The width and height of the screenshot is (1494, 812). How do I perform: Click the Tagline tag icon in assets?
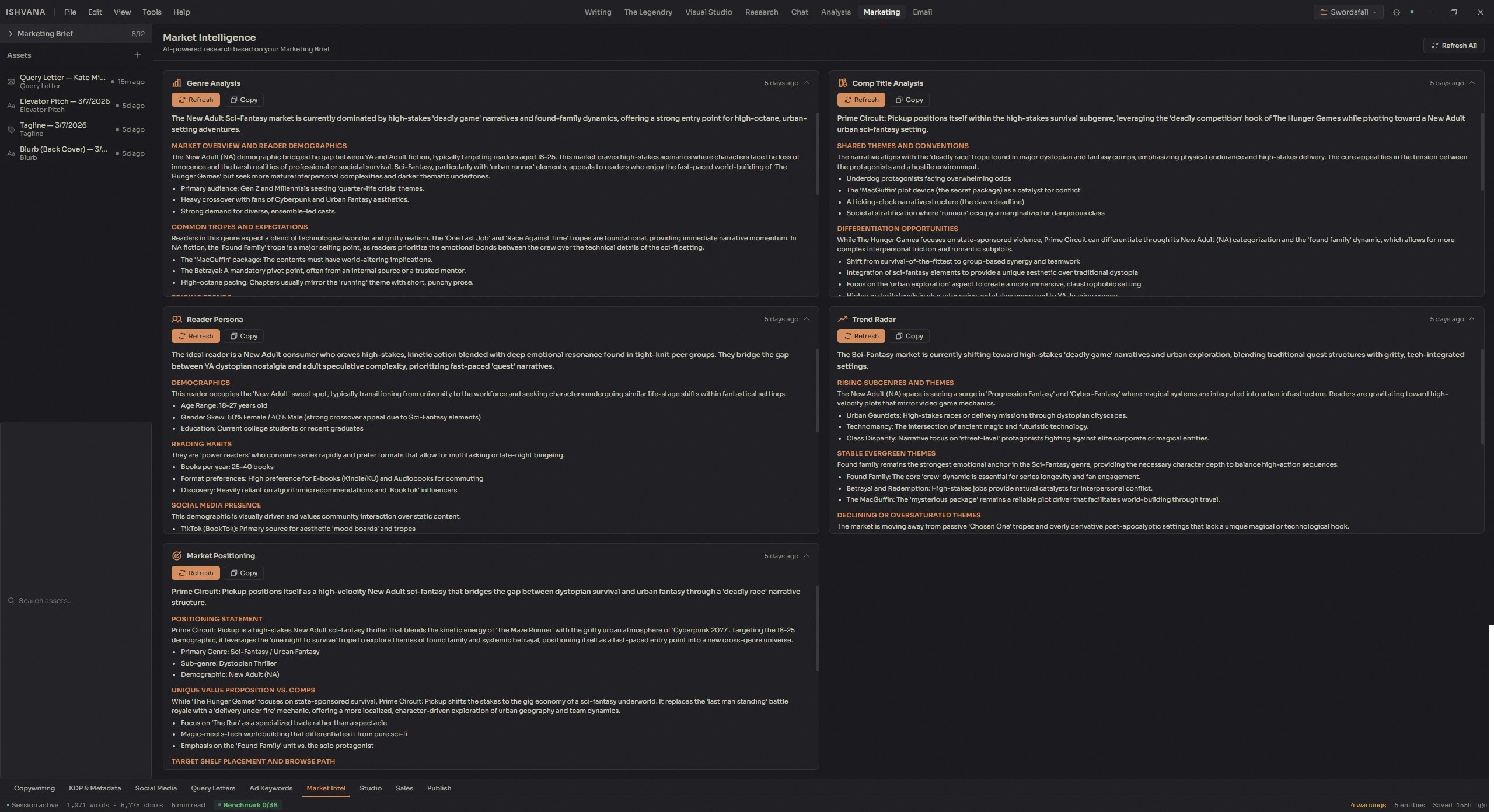tap(11, 129)
